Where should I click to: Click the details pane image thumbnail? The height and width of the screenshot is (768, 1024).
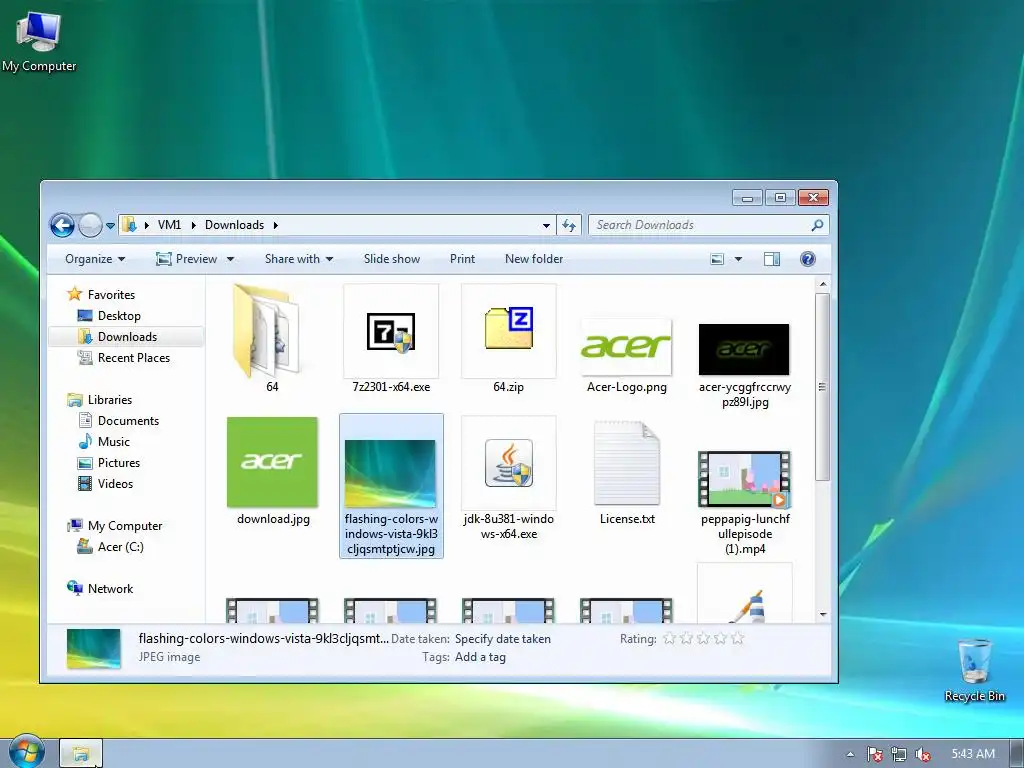pyautogui.click(x=94, y=648)
